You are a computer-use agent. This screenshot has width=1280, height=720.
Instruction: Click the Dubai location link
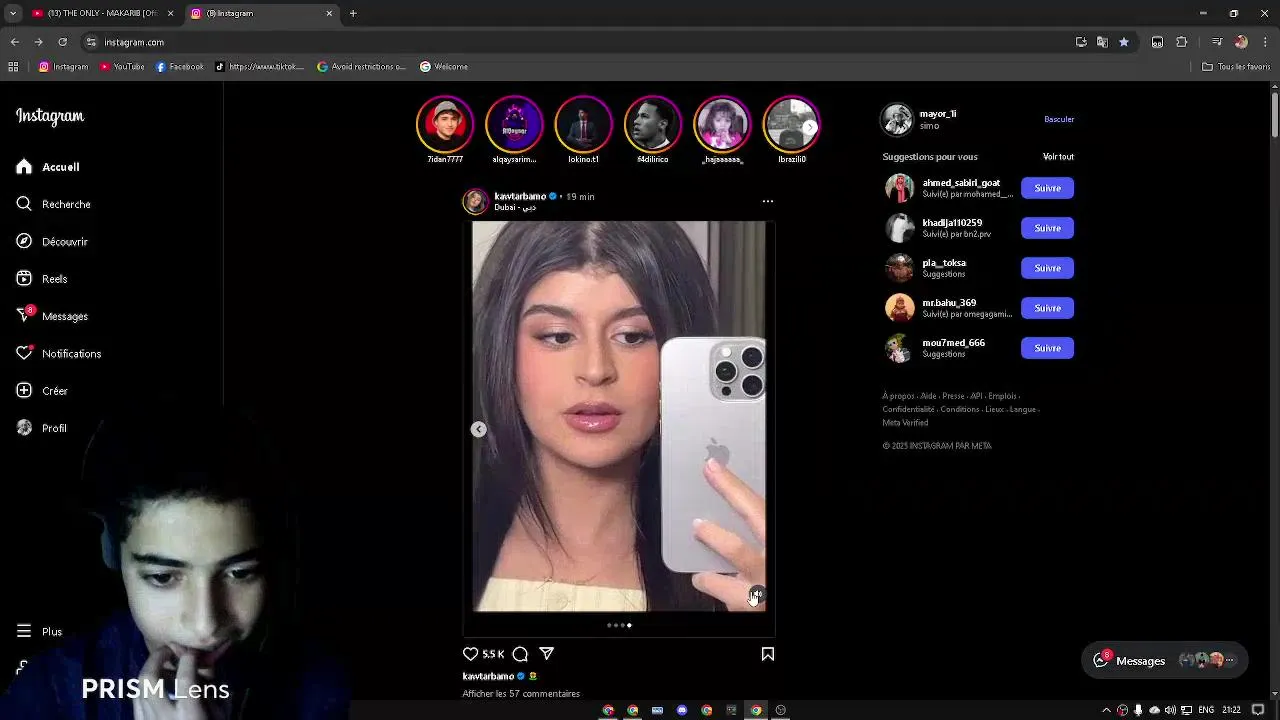515,208
